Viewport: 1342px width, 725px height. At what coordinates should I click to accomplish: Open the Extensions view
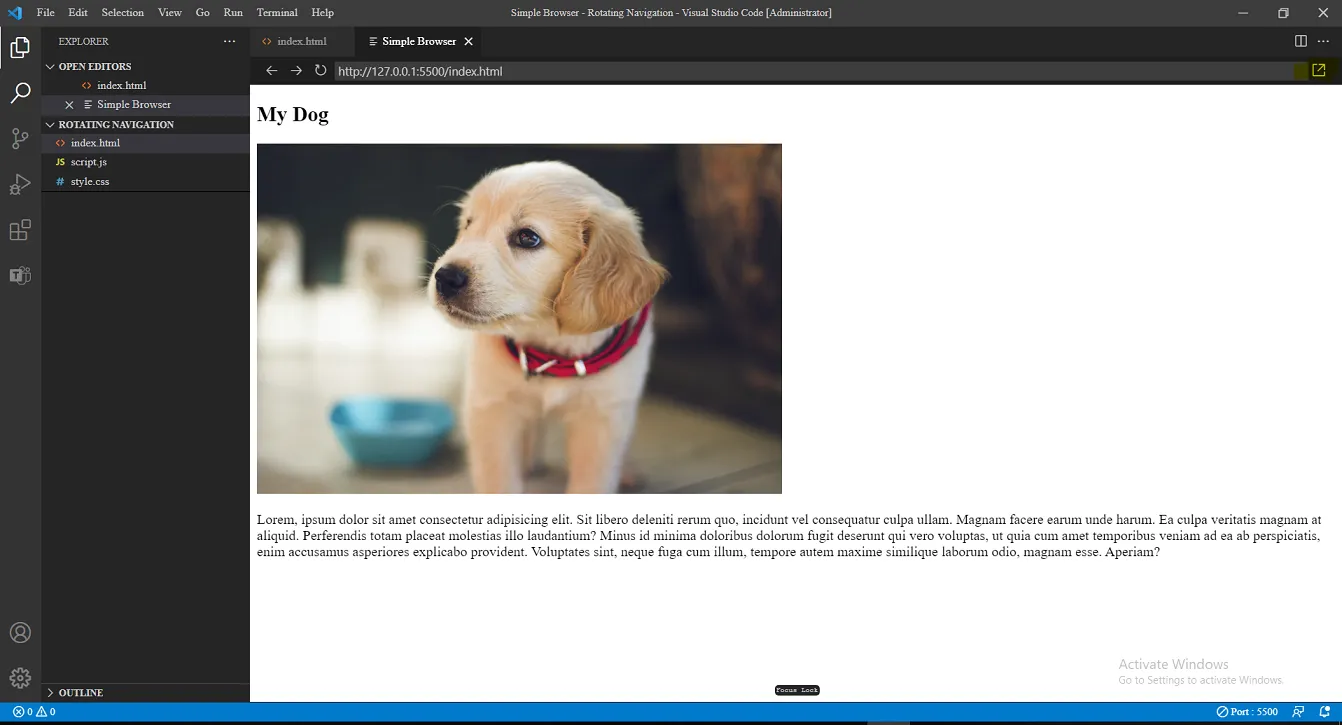[x=20, y=231]
